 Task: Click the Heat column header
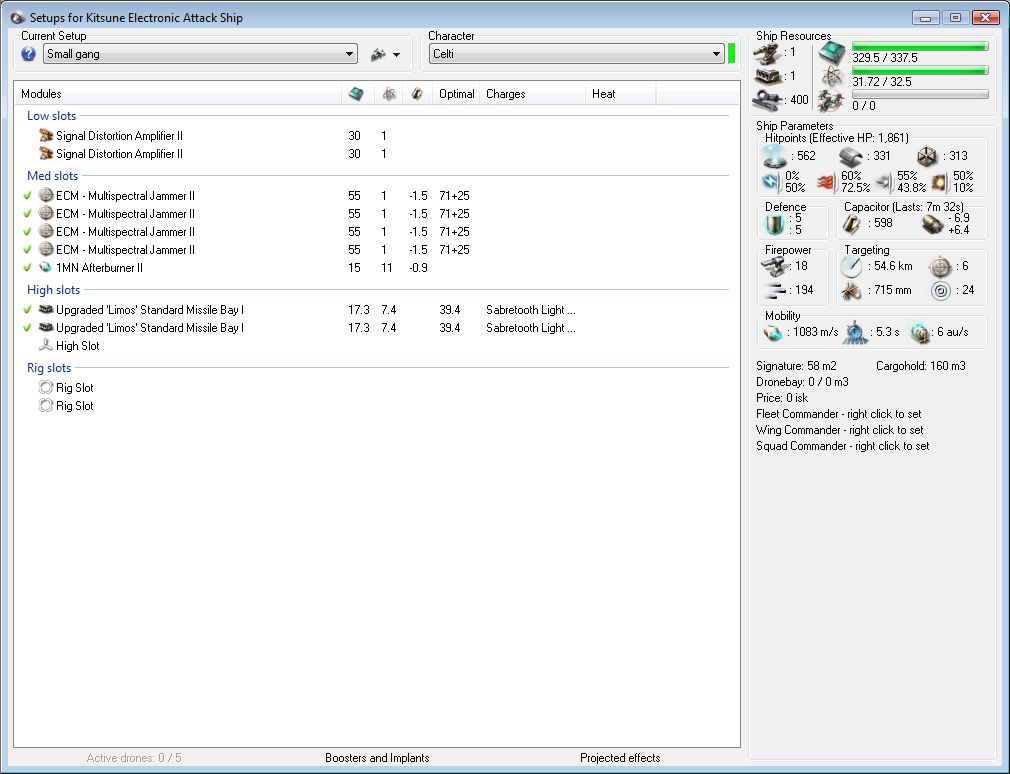[621, 94]
